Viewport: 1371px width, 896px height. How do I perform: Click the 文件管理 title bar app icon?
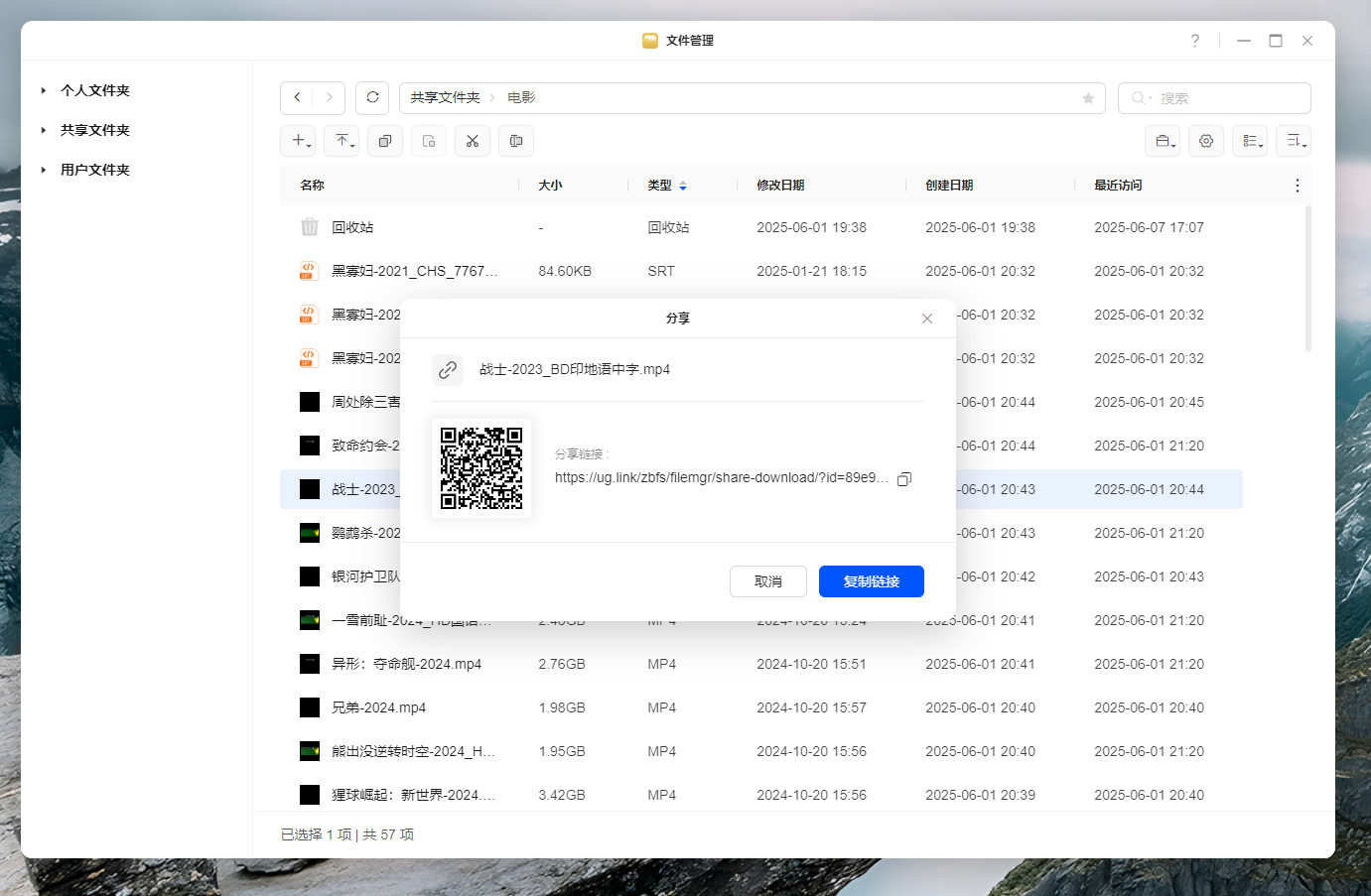[x=650, y=41]
